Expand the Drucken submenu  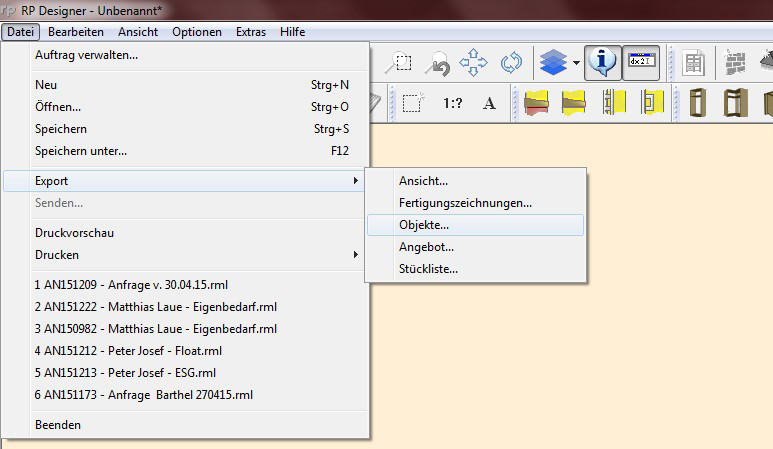click(x=185, y=255)
